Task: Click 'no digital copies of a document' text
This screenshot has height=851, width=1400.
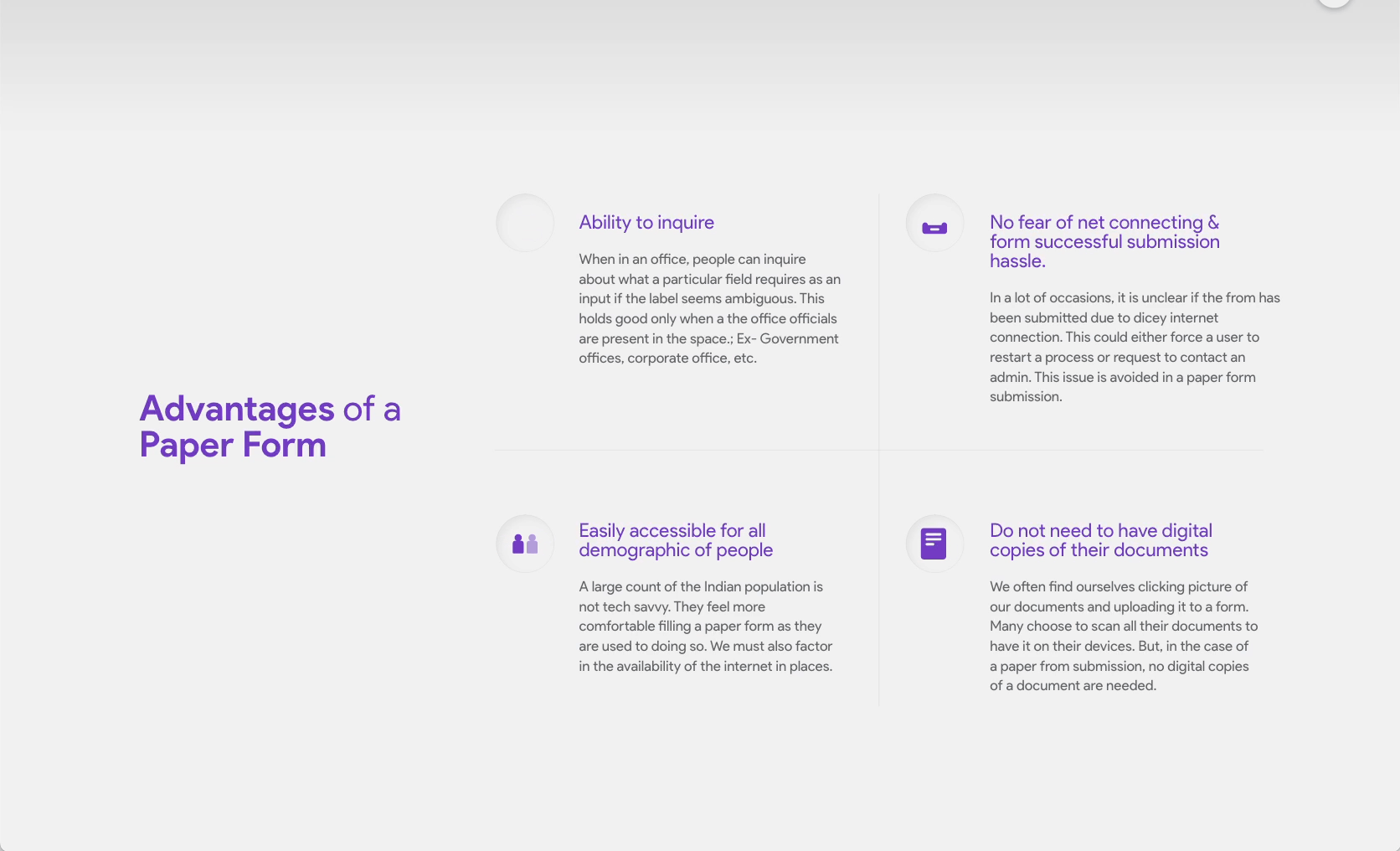Action: point(1119,676)
